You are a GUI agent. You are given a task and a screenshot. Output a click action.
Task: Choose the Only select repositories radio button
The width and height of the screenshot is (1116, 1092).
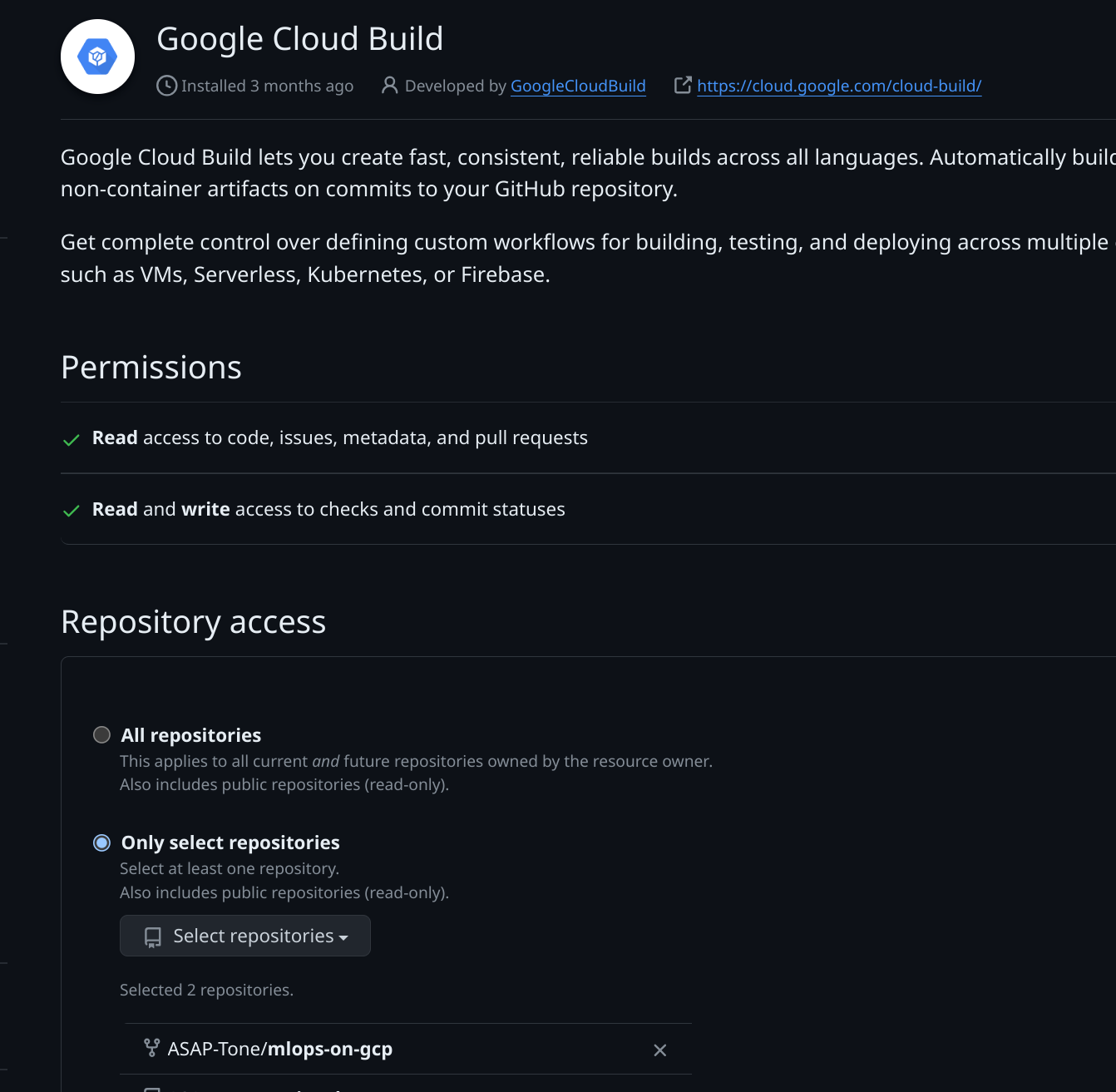pyautogui.click(x=101, y=843)
